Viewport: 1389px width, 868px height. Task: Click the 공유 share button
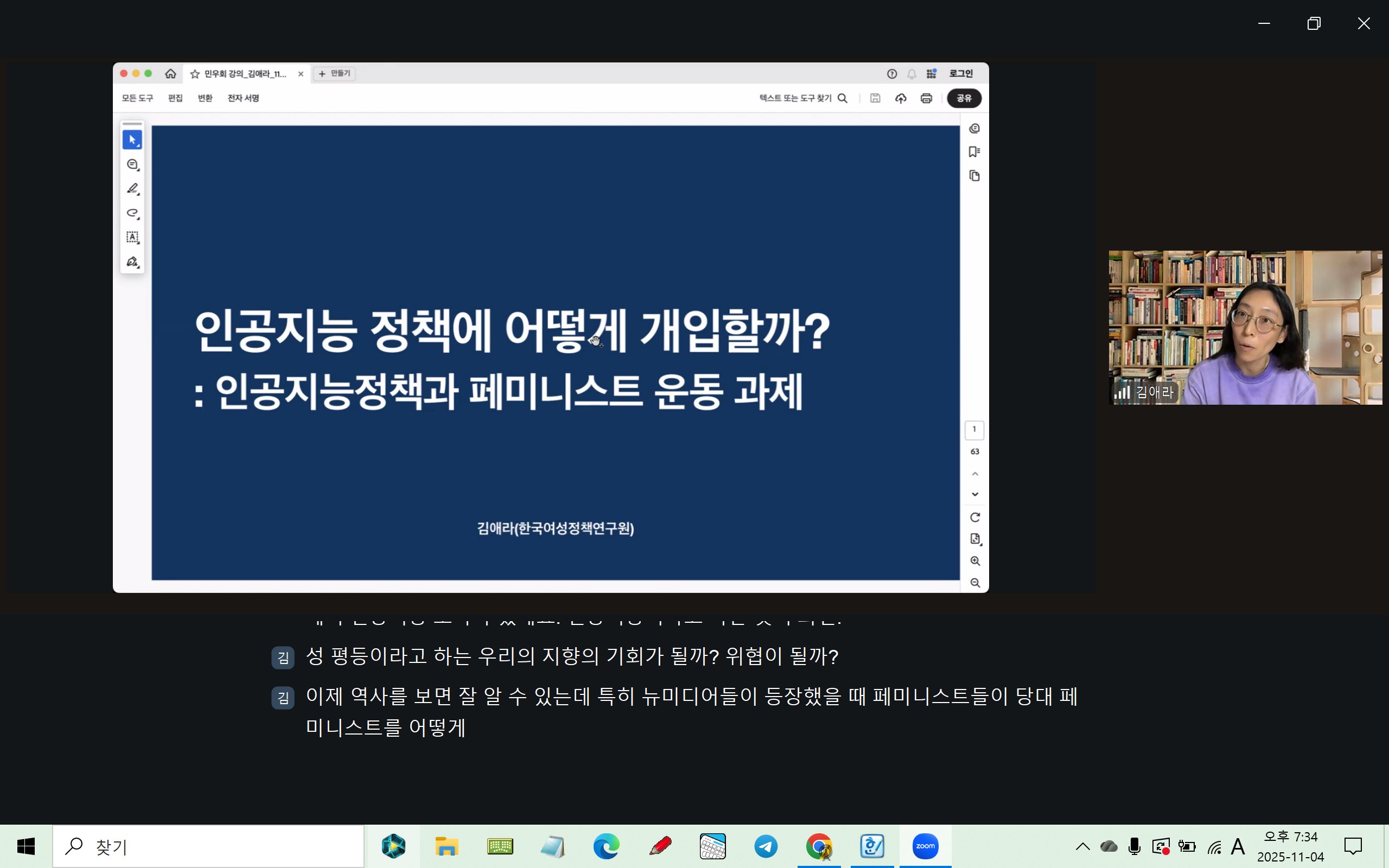click(964, 98)
